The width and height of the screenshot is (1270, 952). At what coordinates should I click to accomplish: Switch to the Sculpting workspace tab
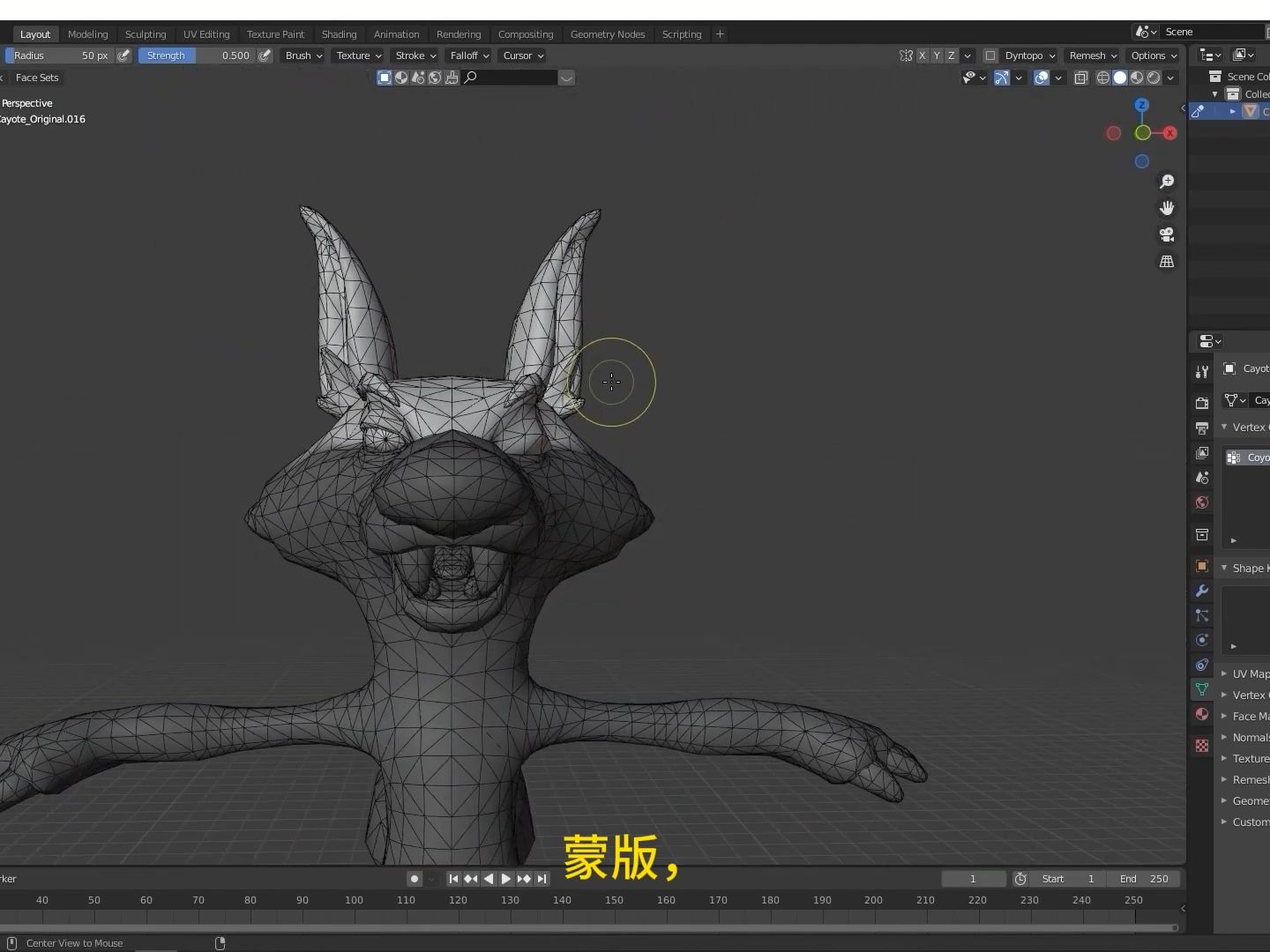pyautogui.click(x=146, y=34)
